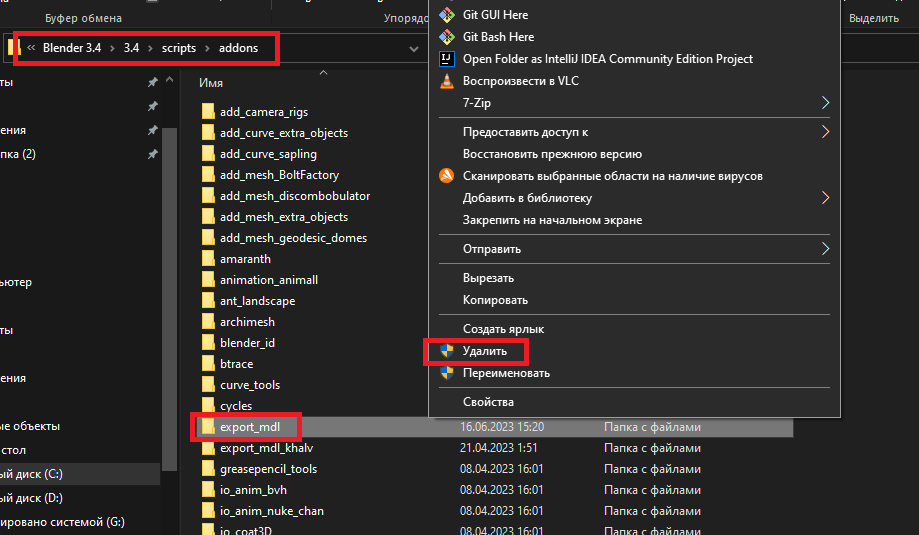Click the IntelliJ IDEA icon in context menu
The image size is (919, 535).
[x=447, y=59]
